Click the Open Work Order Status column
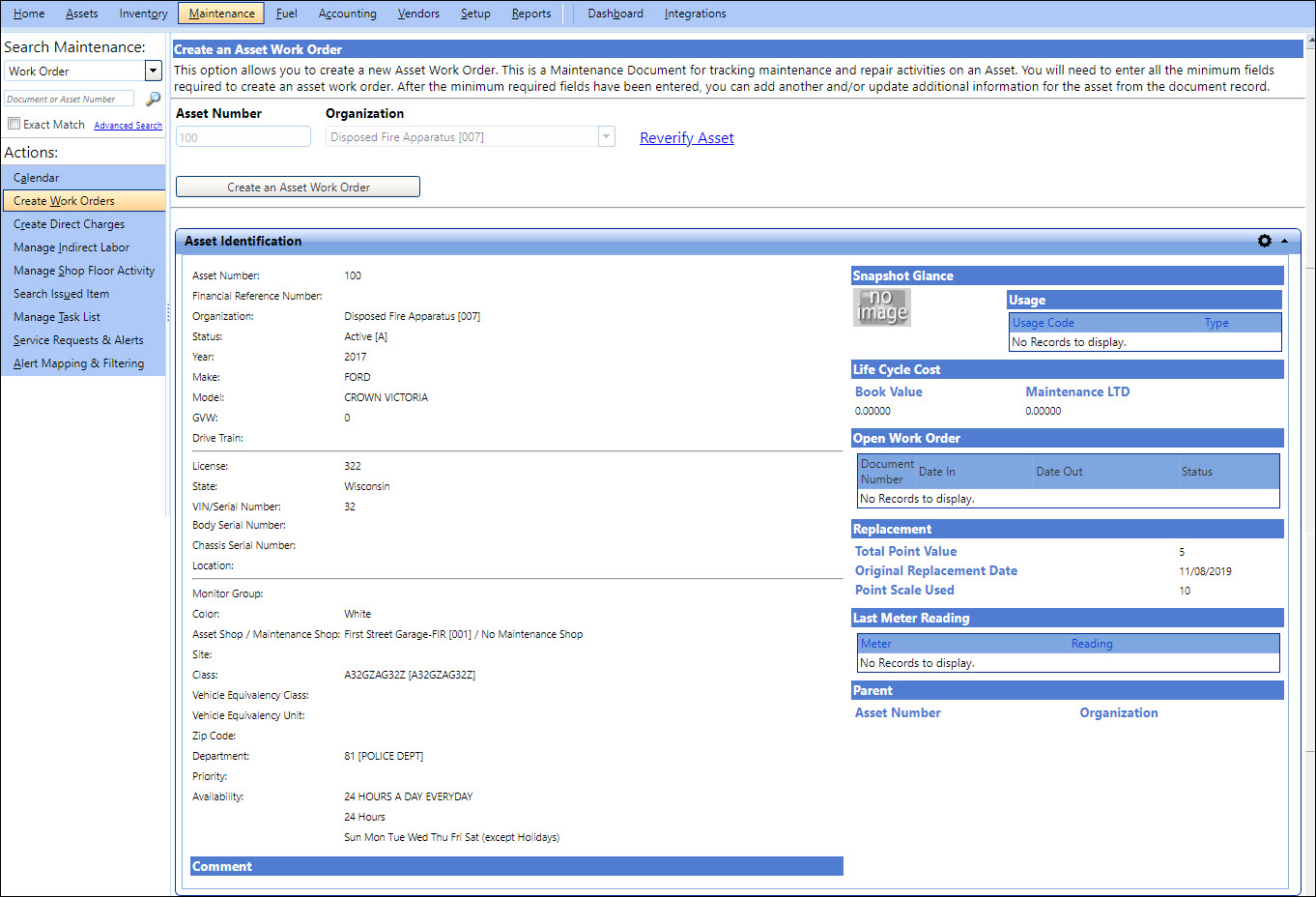 (x=1196, y=472)
